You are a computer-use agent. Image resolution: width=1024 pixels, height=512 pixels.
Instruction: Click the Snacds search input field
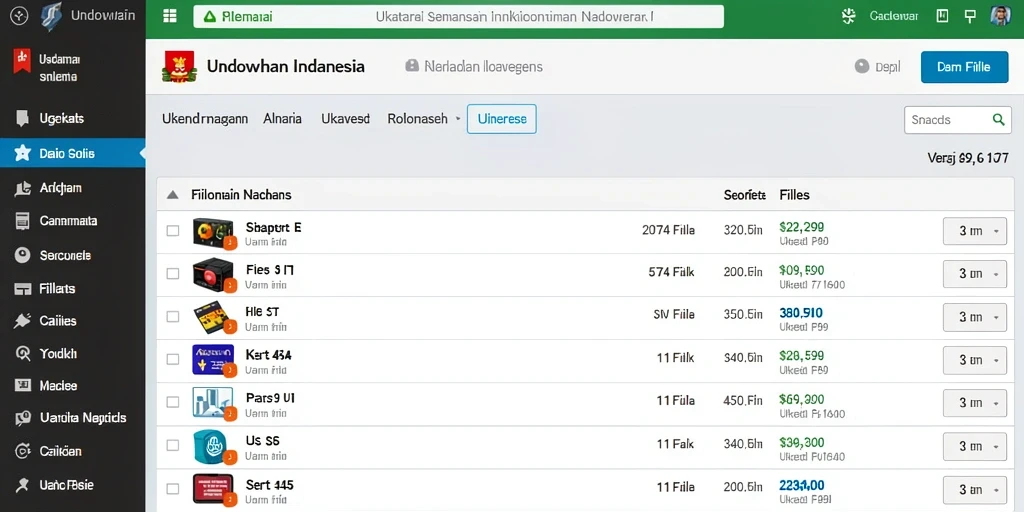(x=957, y=120)
